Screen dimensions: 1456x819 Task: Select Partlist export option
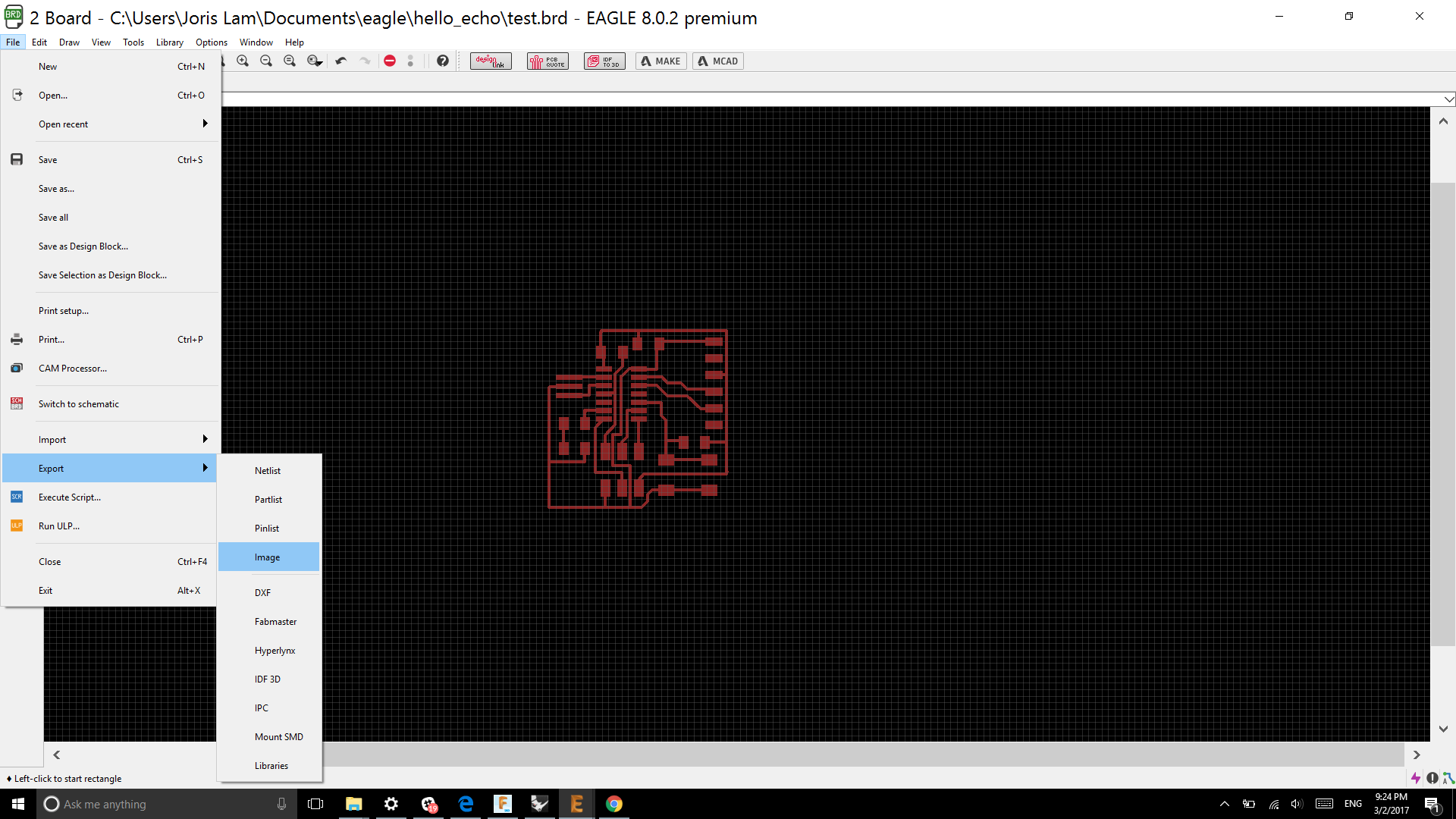pyautogui.click(x=268, y=500)
